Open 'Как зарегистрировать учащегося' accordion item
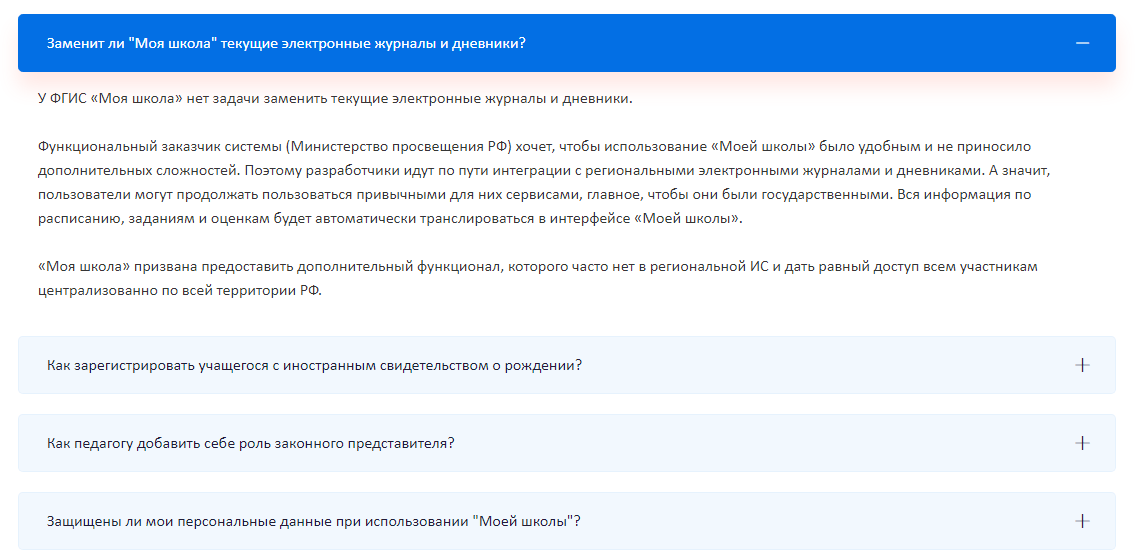1145x554 pixels. (567, 365)
